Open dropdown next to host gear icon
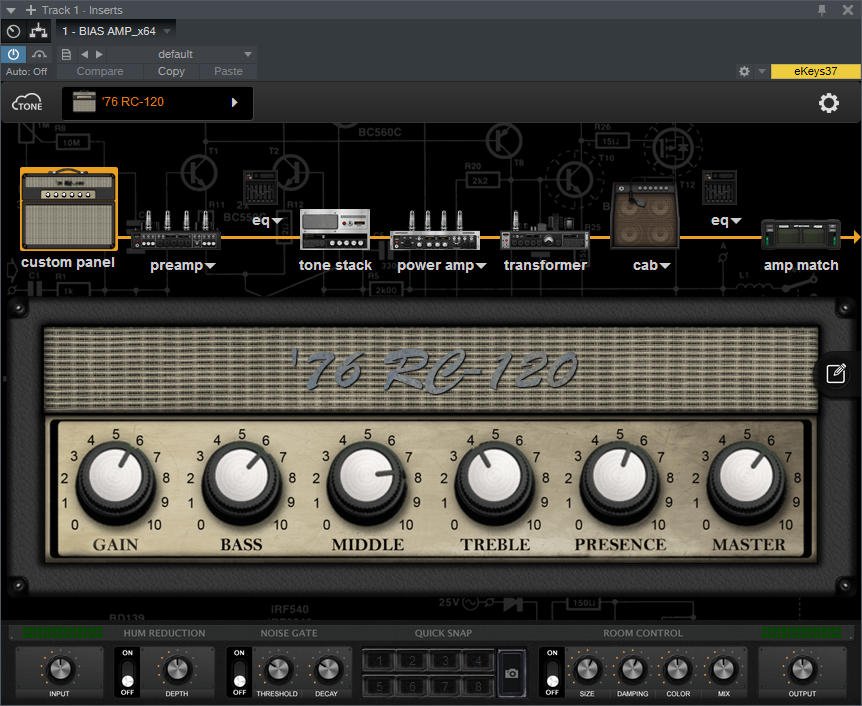This screenshot has height=706, width=862. pyautogui.click(x=761, y=71)
